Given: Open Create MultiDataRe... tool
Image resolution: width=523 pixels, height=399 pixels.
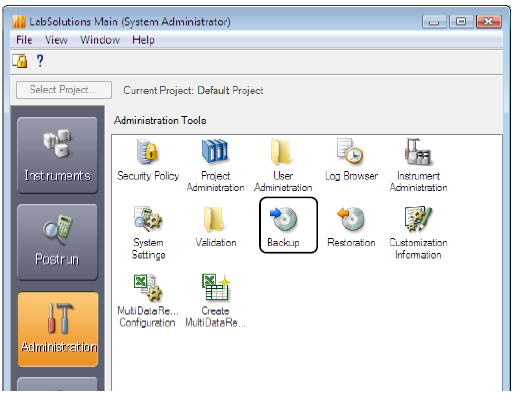Looking at the screenshot, I should (215, 301).
